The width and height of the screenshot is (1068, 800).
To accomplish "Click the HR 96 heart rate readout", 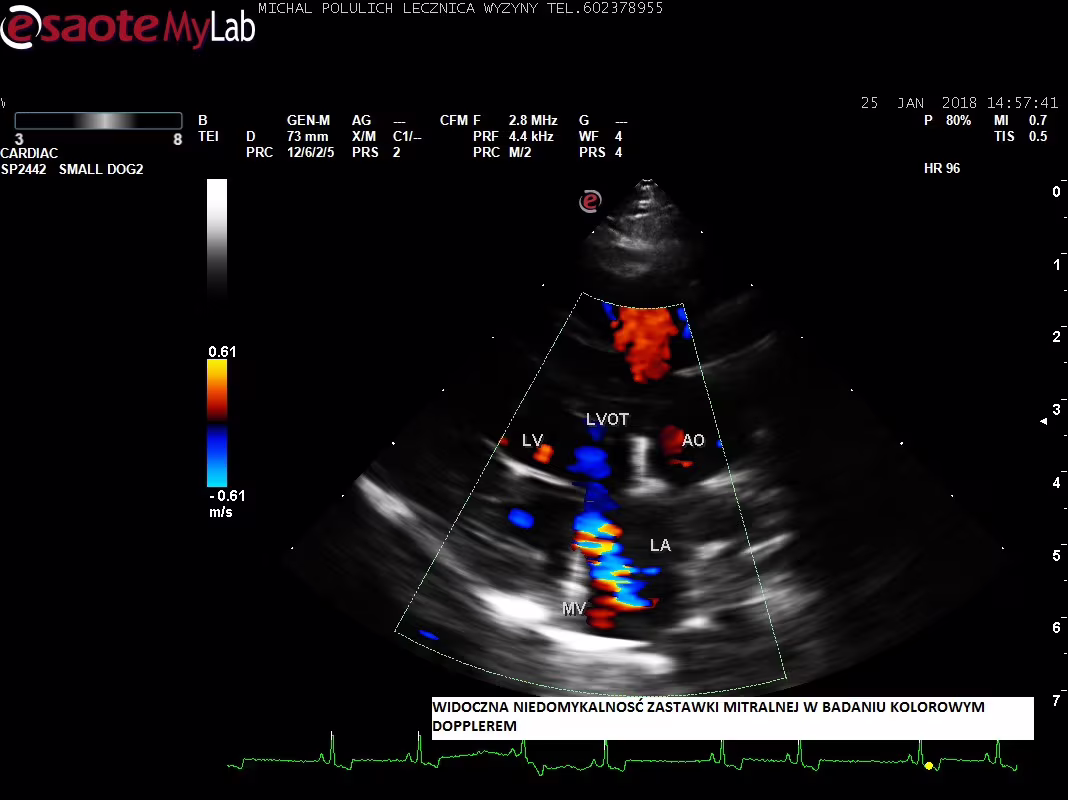I will [942, 169].
